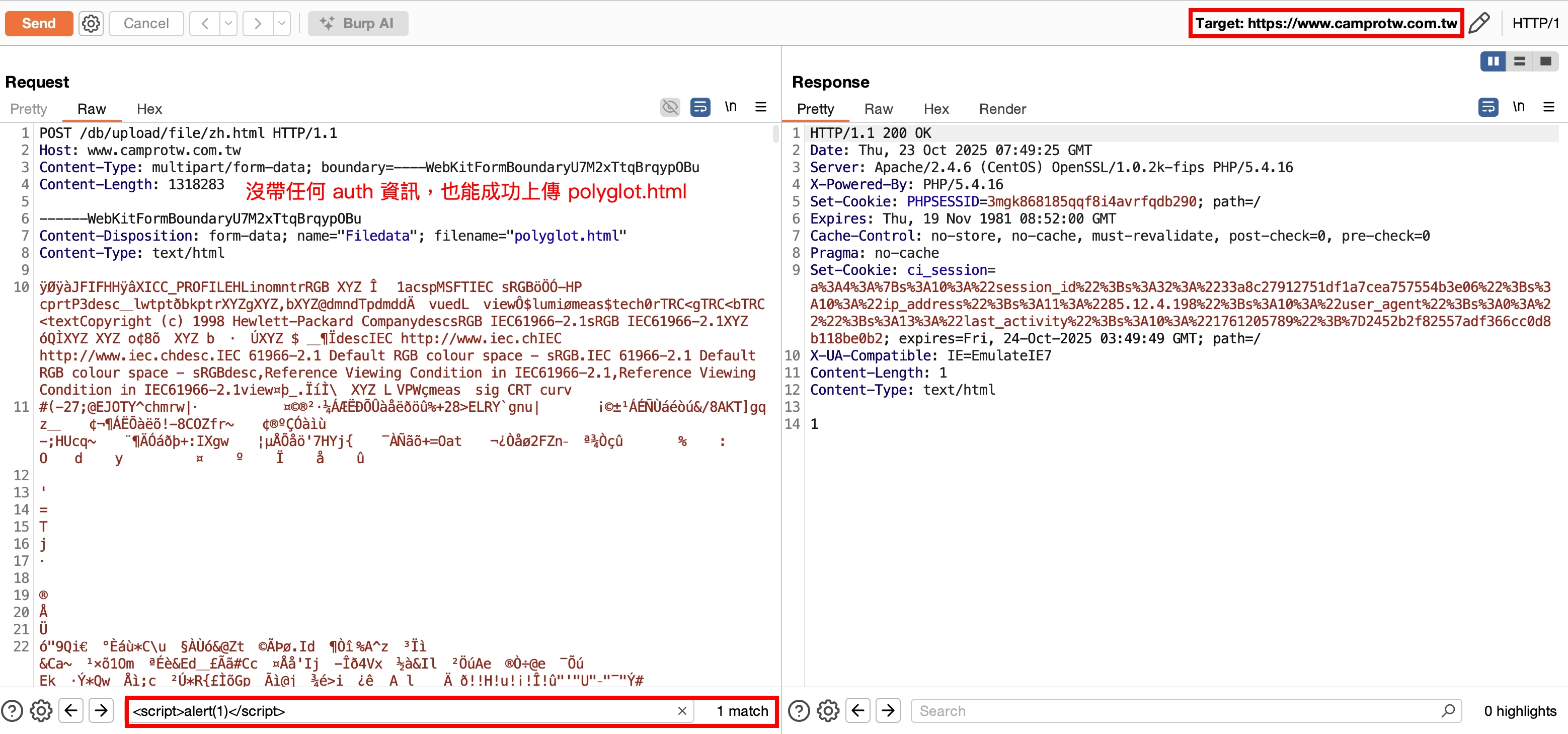
Task: Jump to previous response search match
Action: (x=858, y=711)
